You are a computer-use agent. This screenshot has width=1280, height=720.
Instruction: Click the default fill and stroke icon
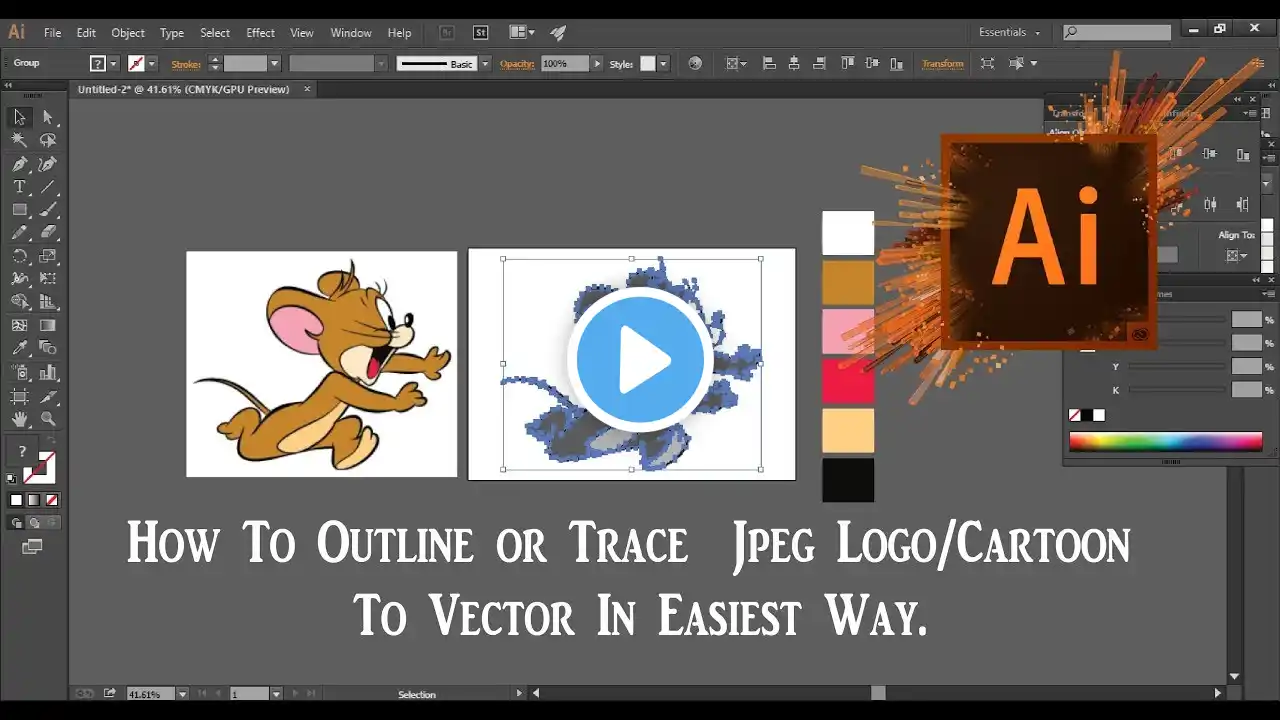12,479
